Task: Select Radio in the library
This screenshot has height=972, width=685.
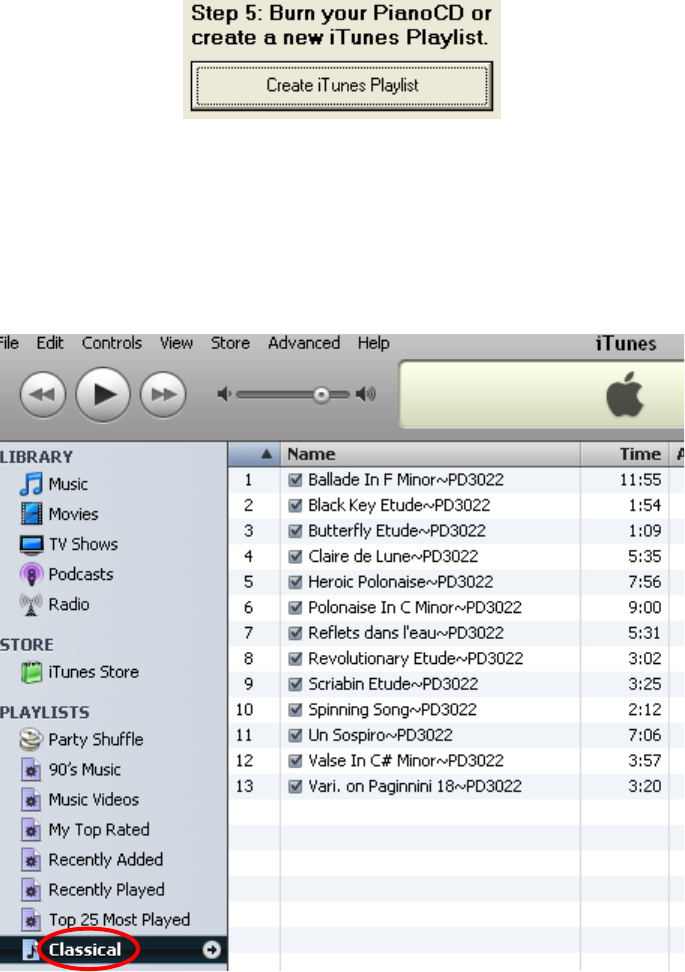Action: 69,604
